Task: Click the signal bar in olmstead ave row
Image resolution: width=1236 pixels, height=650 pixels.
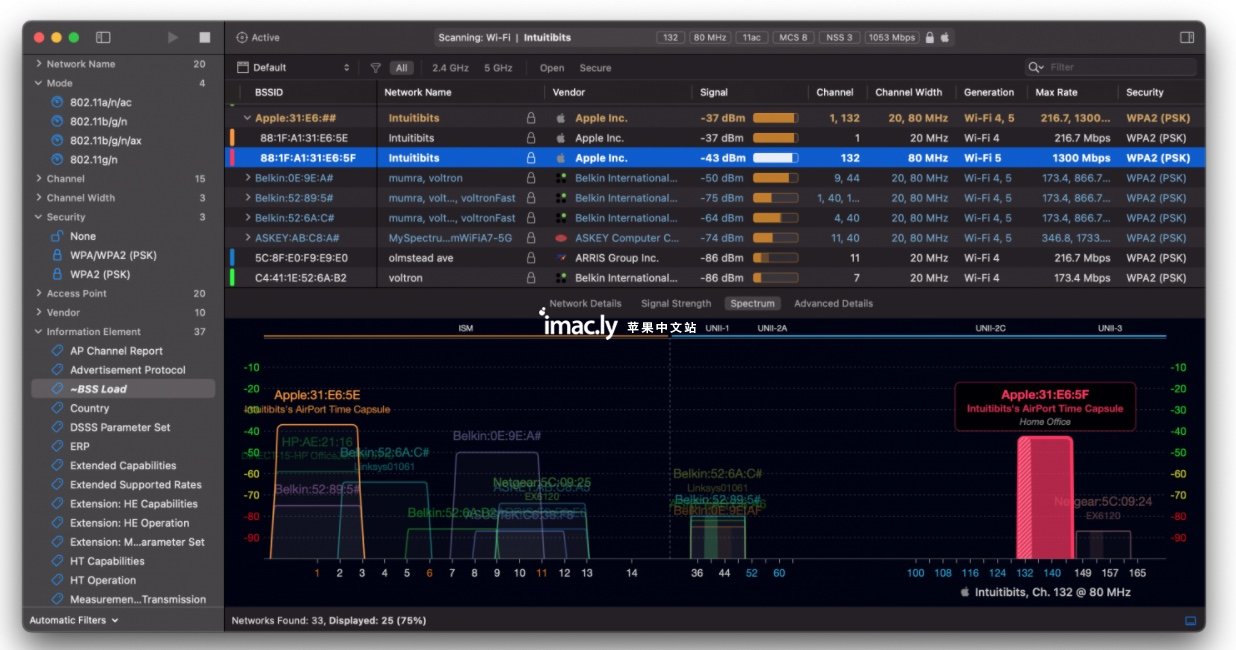Action: (776, 258)
